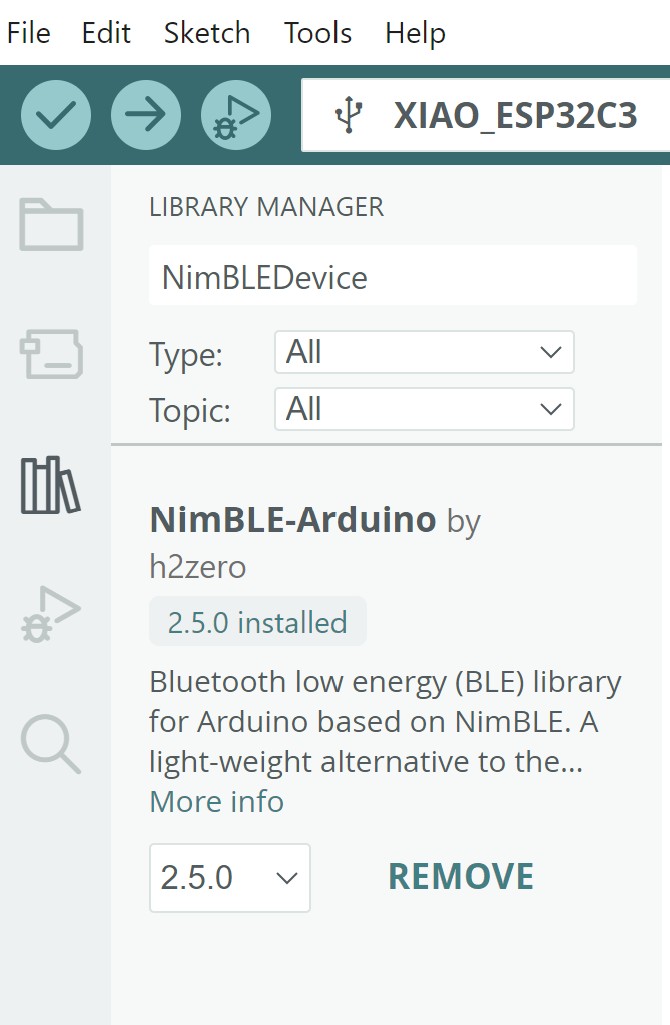Expand the Type filter dropdown
Viewport: 670px width, 1025px height.
coord(424,353)
